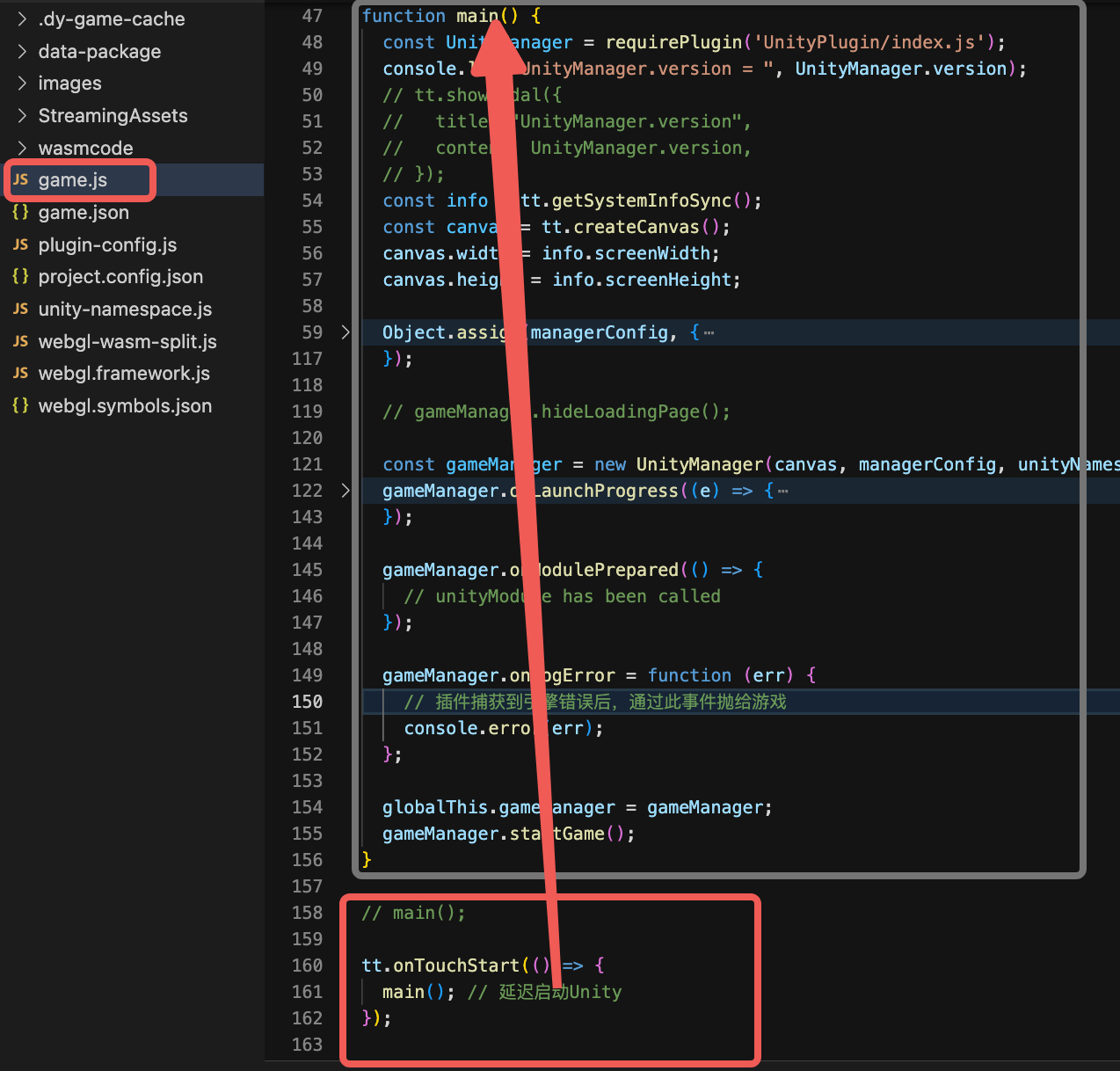
Task: Click the Chinese comment on line 150
Action: click(x=595, y=702)
